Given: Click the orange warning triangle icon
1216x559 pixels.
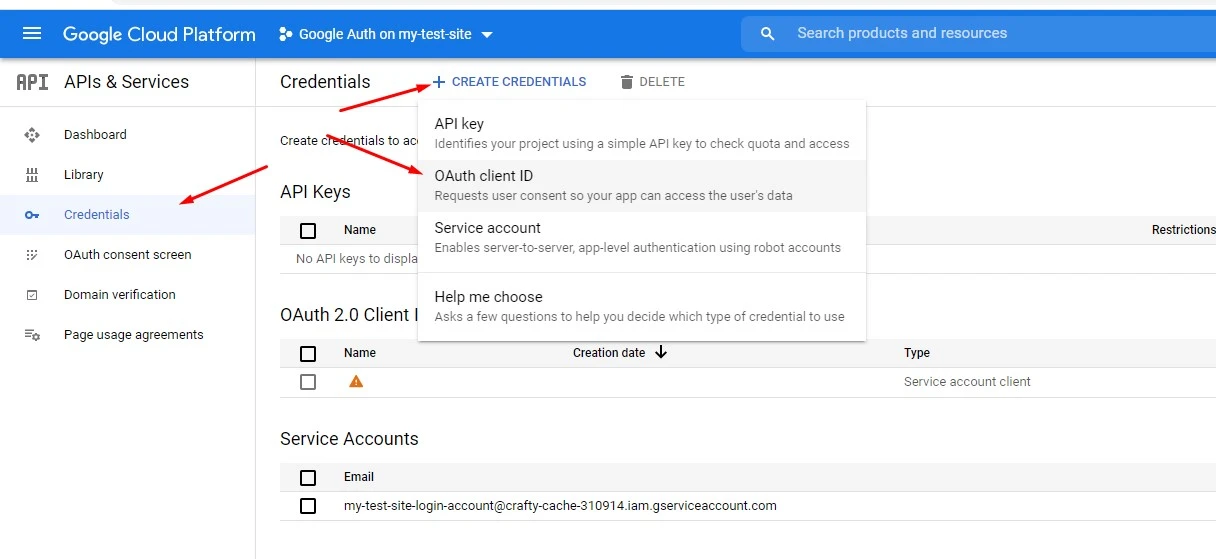Looking at the screenshot, I should point(356,382).
